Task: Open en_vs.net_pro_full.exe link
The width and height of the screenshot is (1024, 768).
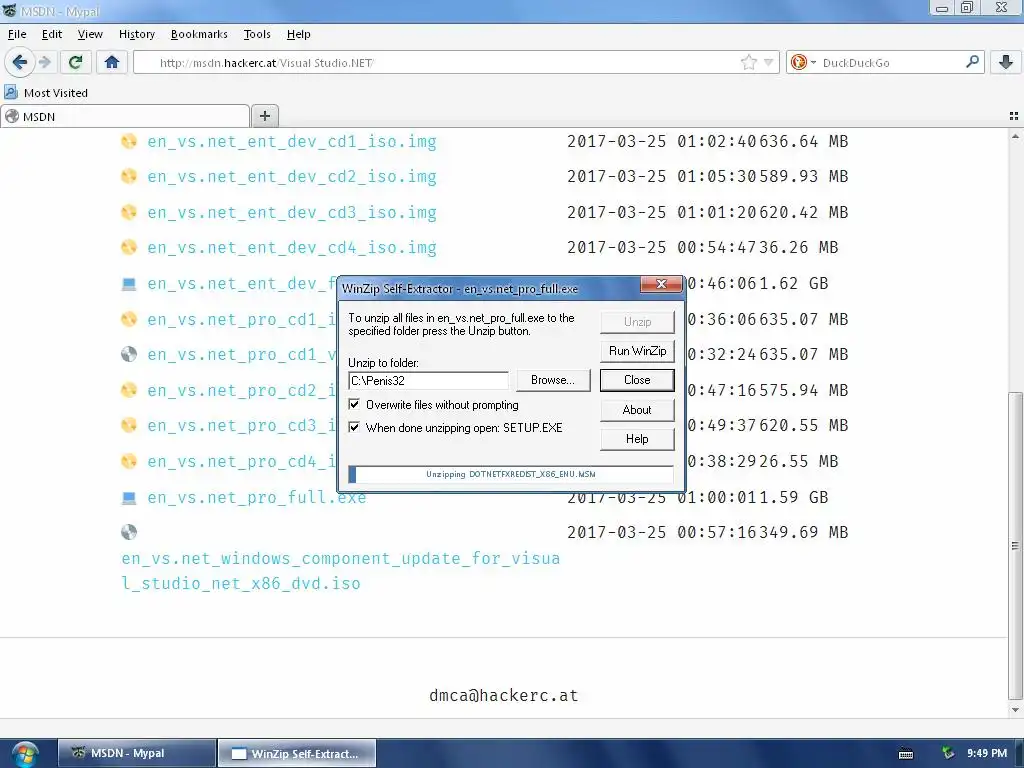Action: tap(257, 498)
